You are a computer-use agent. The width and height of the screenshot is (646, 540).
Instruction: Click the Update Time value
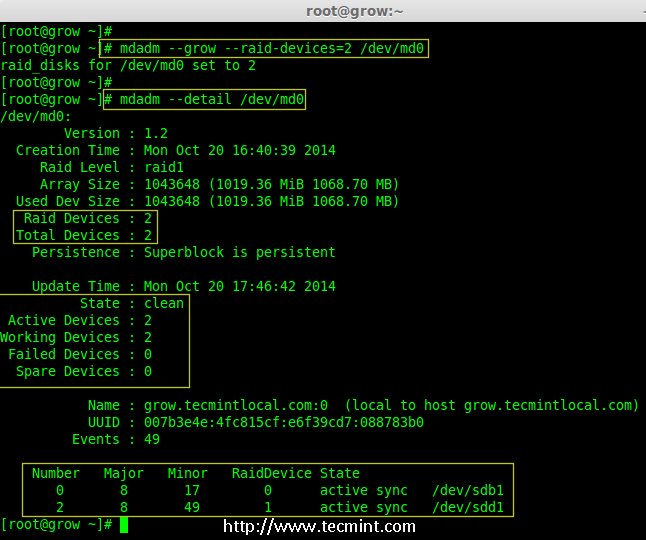point(240,286)
